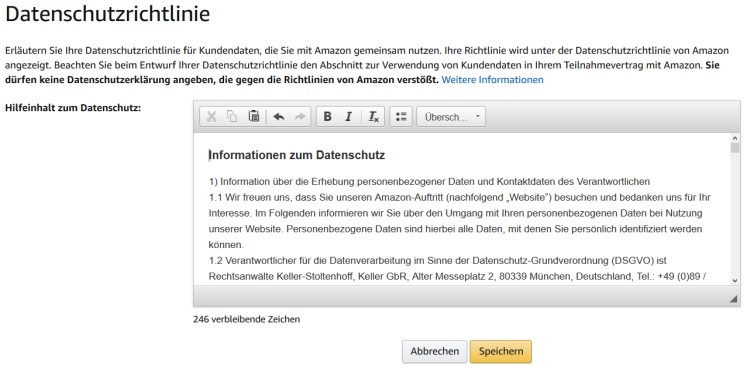747x368 pixels.
Task: Redo the edit with forward arrow icon
Action: [300, 116]
